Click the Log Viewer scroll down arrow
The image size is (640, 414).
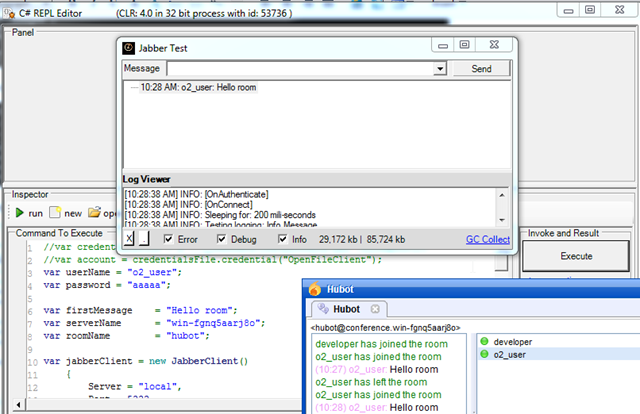pos(502,220)
